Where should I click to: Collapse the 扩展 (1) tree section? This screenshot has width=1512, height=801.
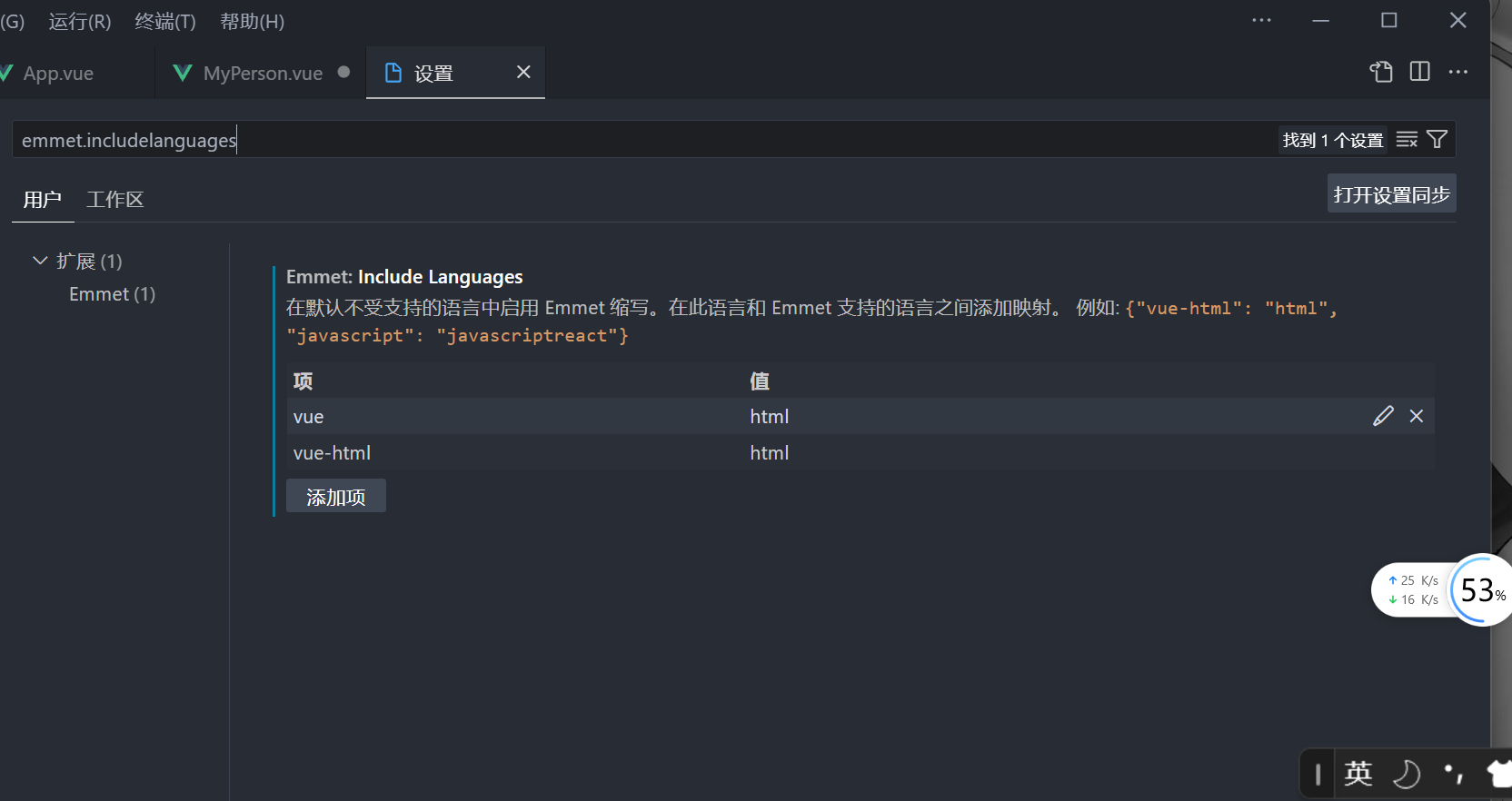[x=40, y=261]
